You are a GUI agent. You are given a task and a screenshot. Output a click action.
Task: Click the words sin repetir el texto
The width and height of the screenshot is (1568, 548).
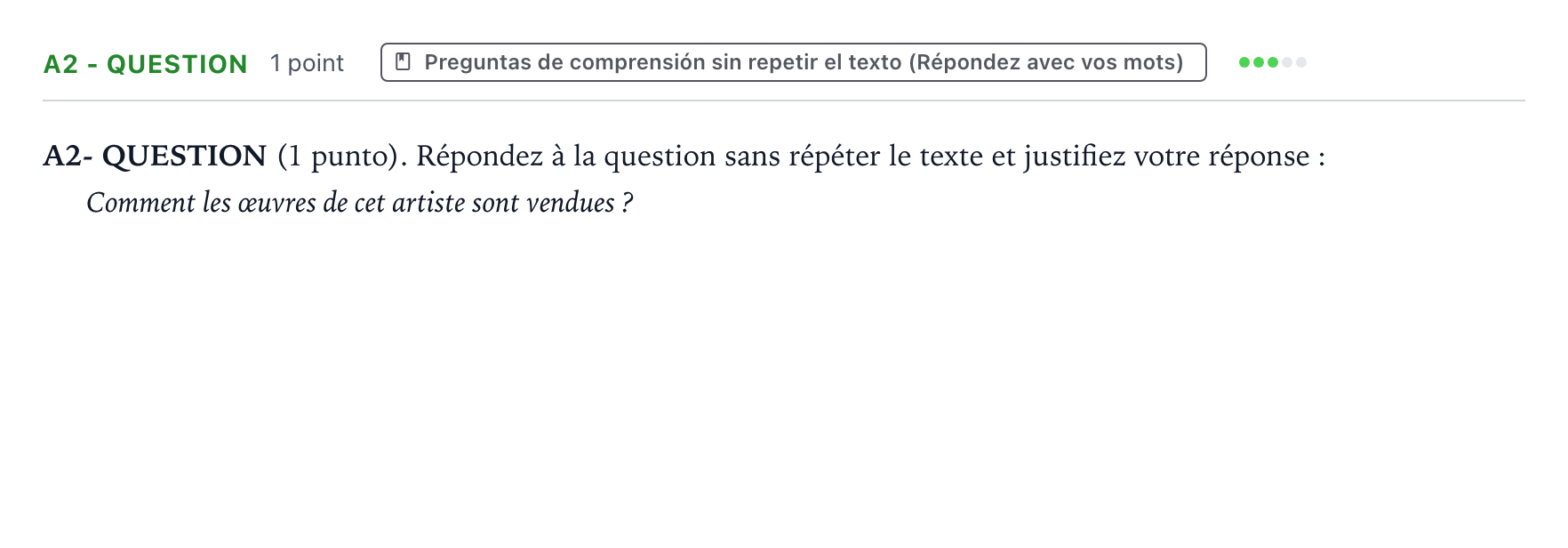coord(806,62)
